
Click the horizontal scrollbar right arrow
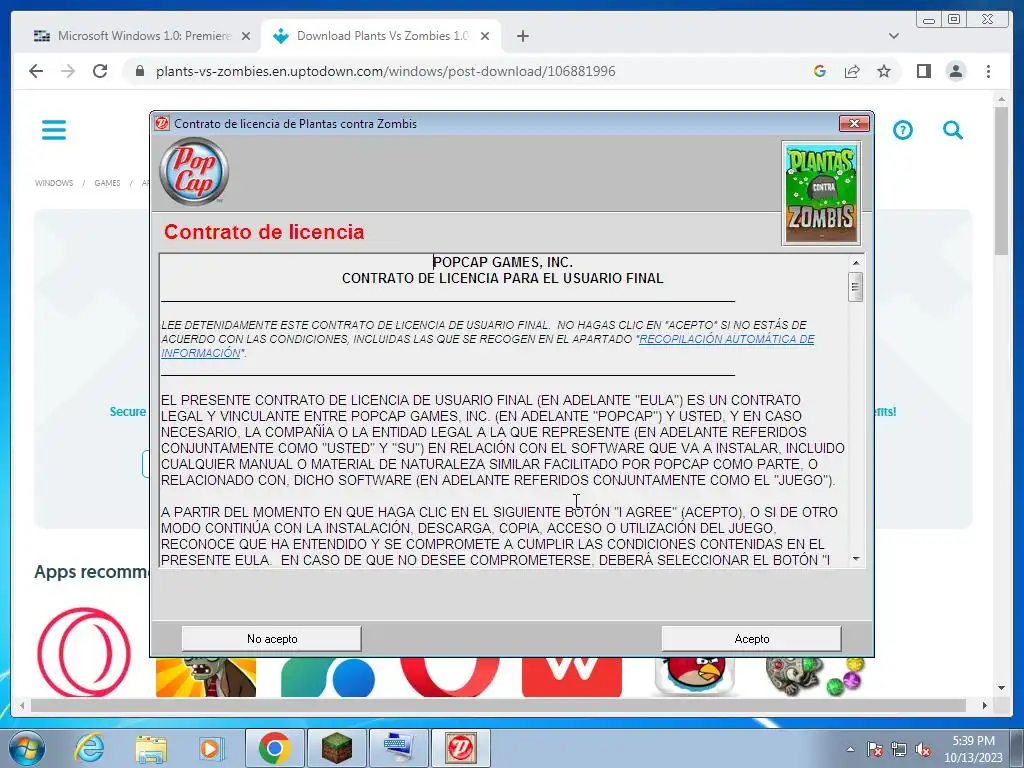click(x=985, y=705)
